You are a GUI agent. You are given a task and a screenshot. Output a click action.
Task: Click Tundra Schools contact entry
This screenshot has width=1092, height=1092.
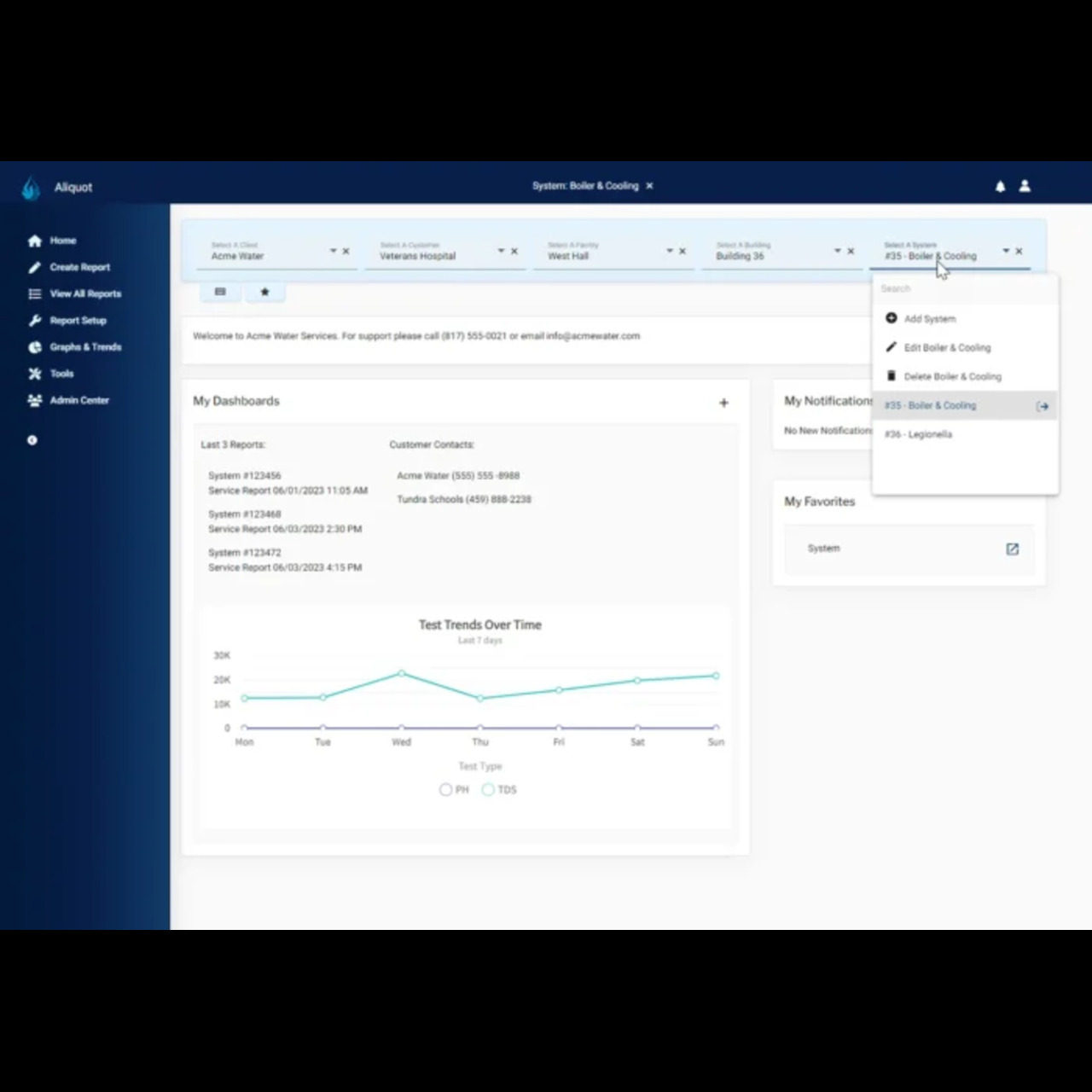click(464, 499)
